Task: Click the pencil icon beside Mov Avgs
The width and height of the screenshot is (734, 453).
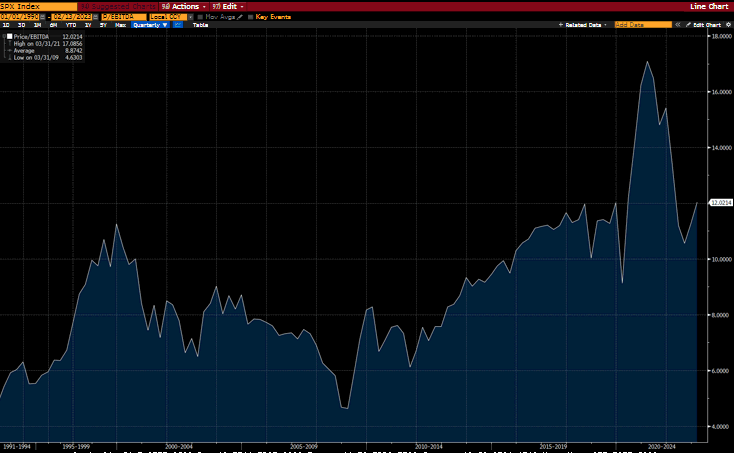Action: 240,17
